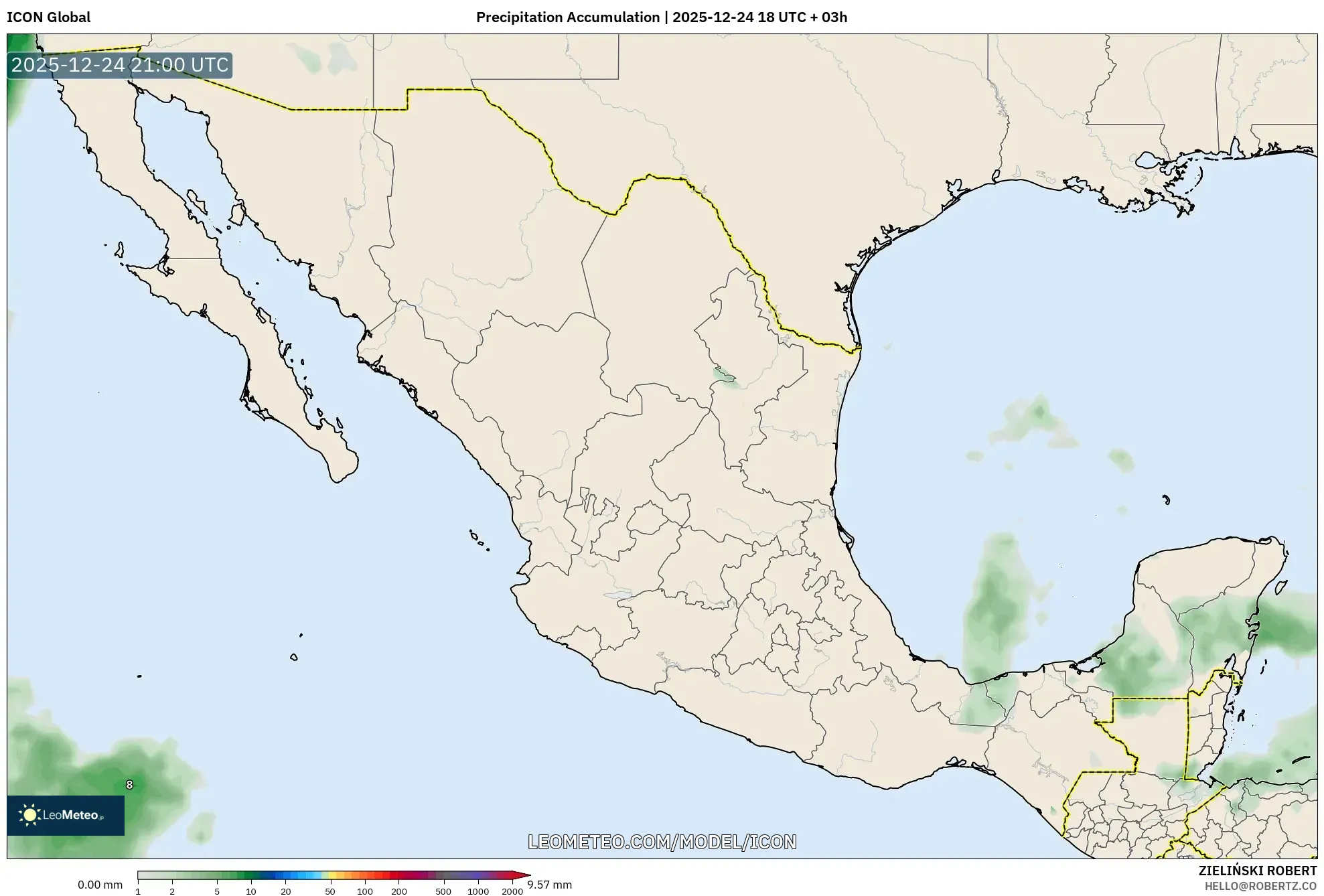Click the 2000 tick on the legend
1324x896 pixels.
click(x=512, y=889)
